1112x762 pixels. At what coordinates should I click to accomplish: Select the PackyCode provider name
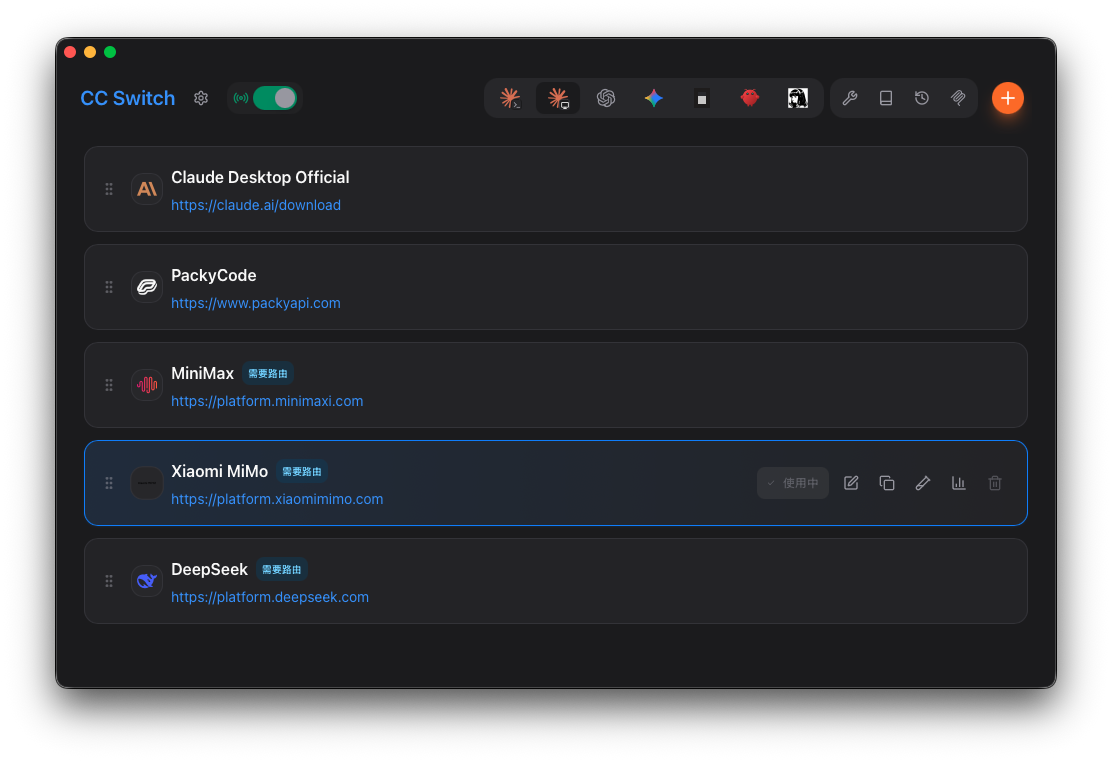(213, 275)
